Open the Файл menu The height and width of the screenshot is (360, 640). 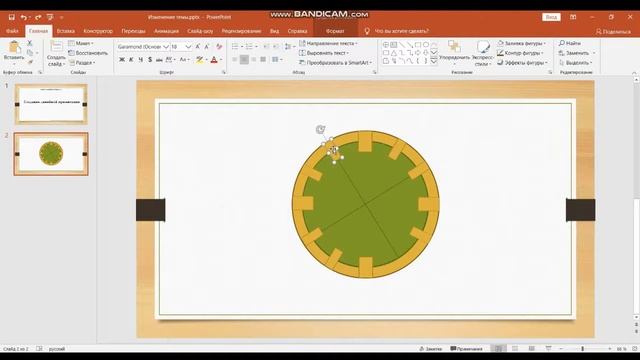click(12, 31)
